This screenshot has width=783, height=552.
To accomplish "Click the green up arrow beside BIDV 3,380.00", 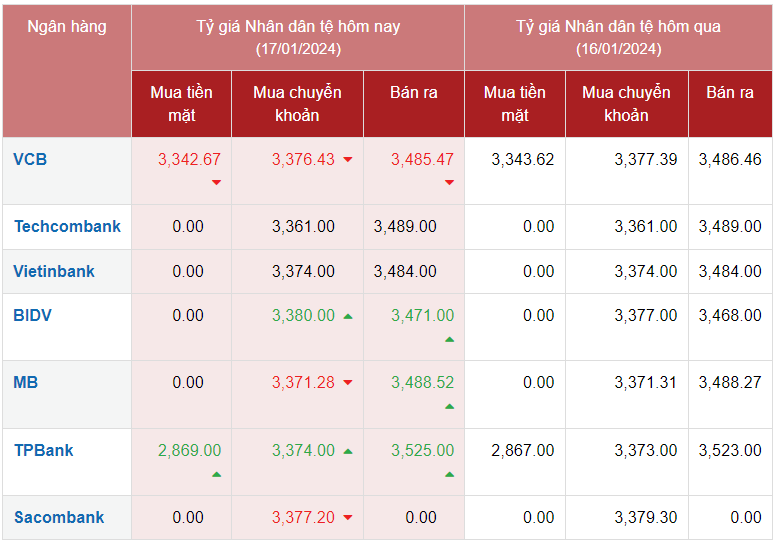I will click(x=348, y=316).
